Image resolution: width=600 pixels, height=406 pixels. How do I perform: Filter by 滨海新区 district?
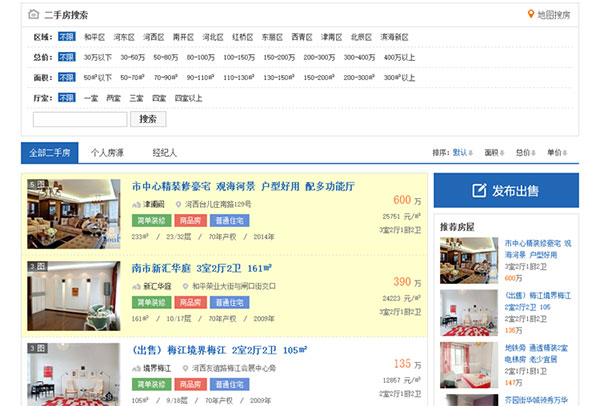click(394, 37)
